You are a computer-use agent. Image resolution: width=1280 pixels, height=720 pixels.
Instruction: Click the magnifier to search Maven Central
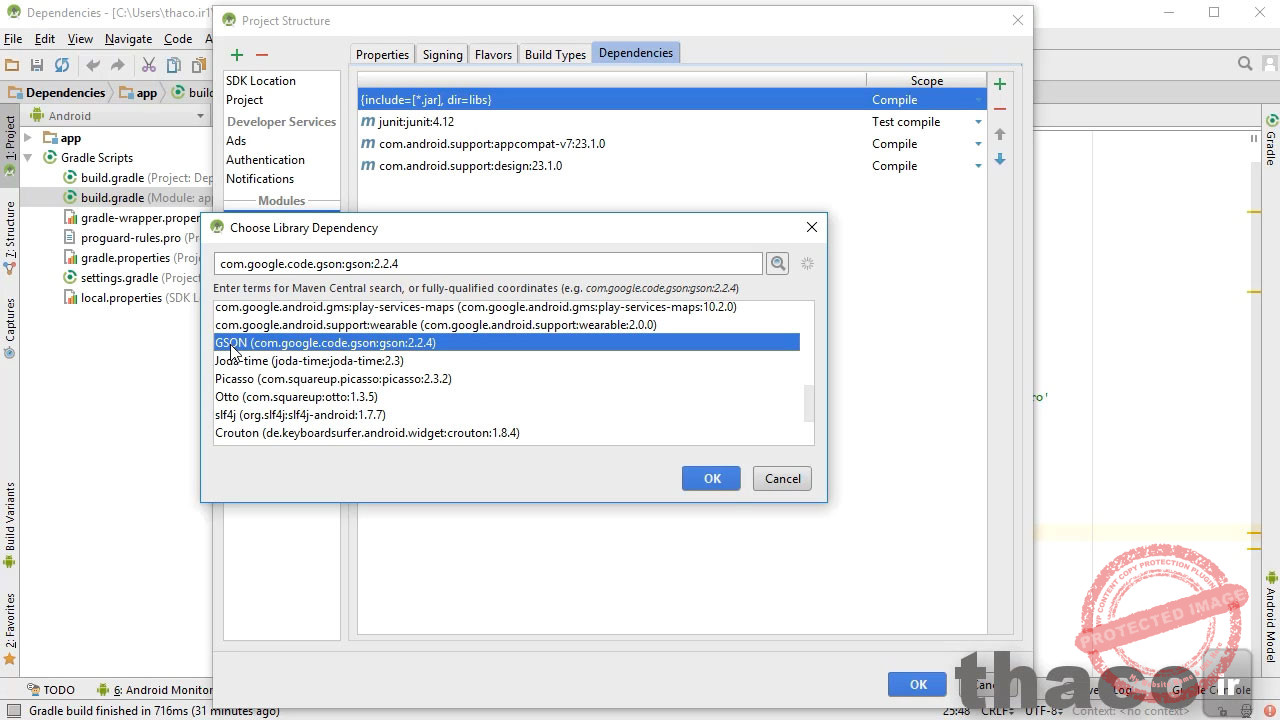pyautogui.click(x=777, y=263)
